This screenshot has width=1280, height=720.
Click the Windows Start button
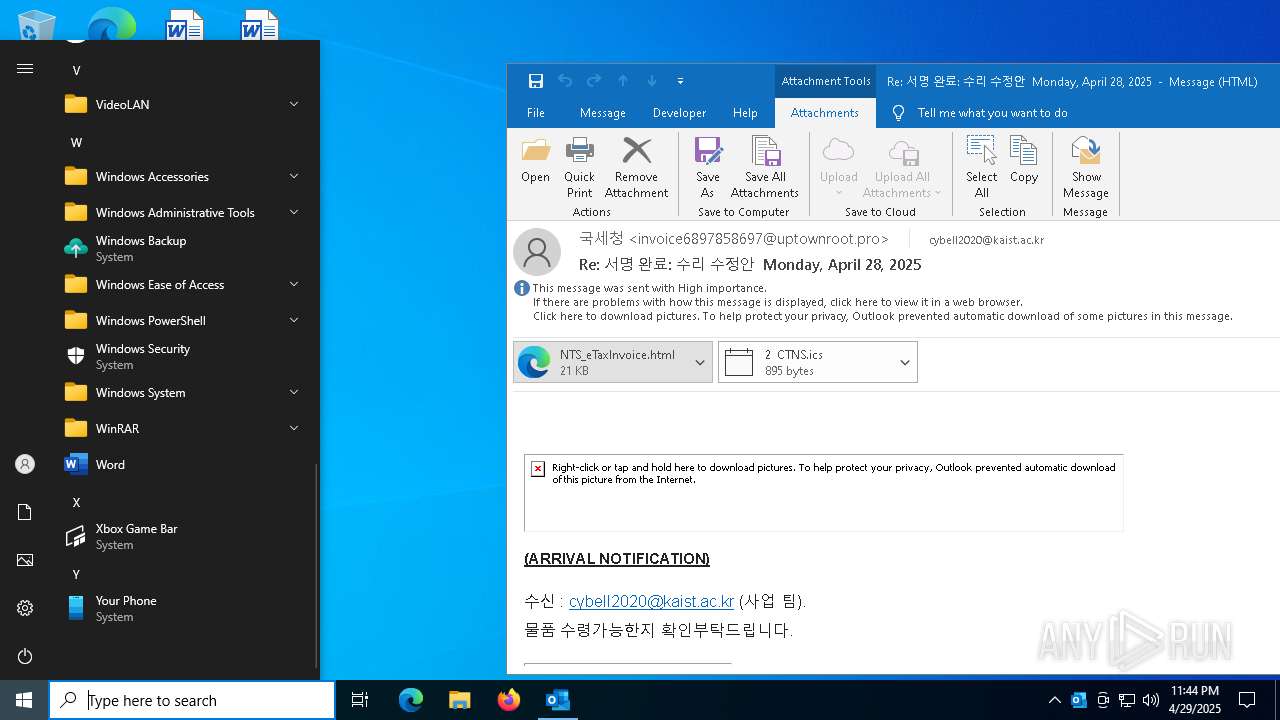[24, 700]
